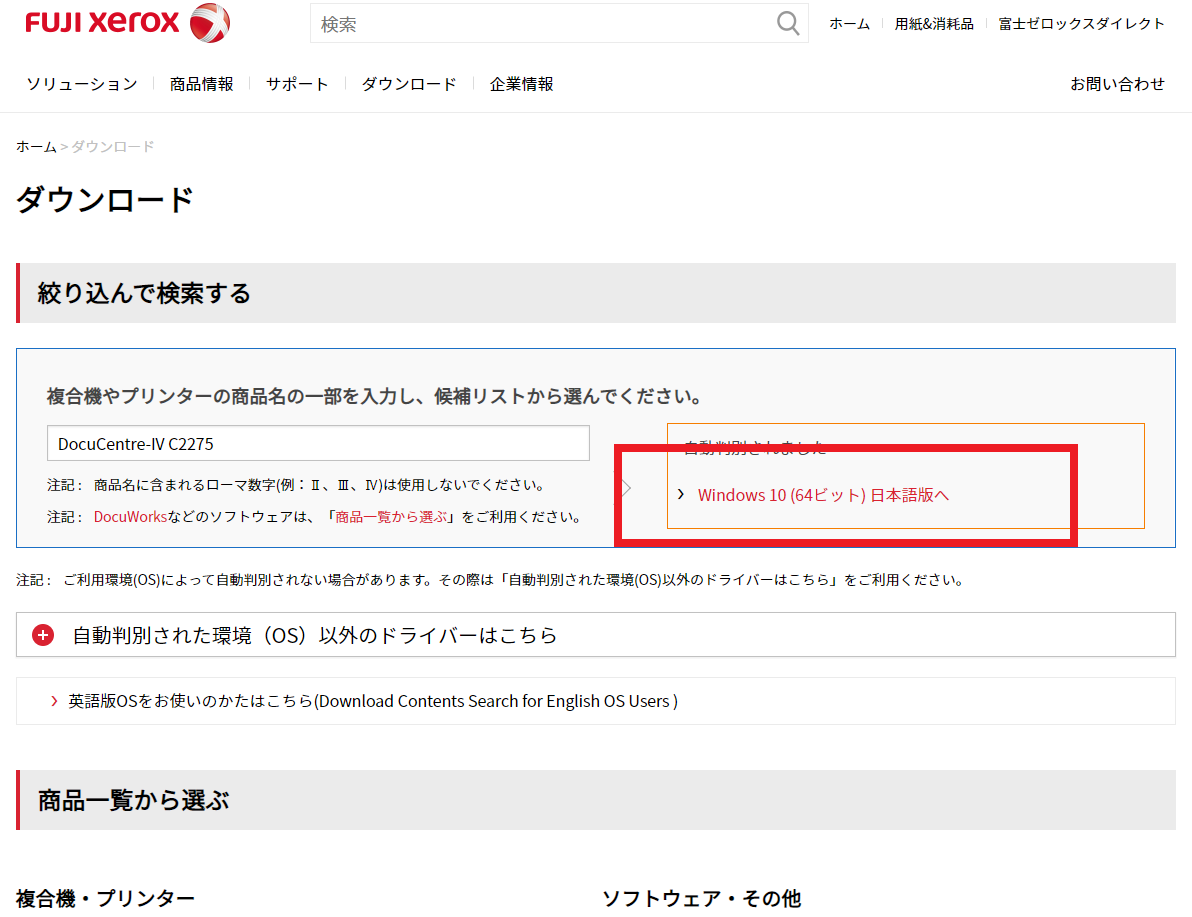
Task: Click the red chevron beside English OS link
Action: (x=54, y=701)
